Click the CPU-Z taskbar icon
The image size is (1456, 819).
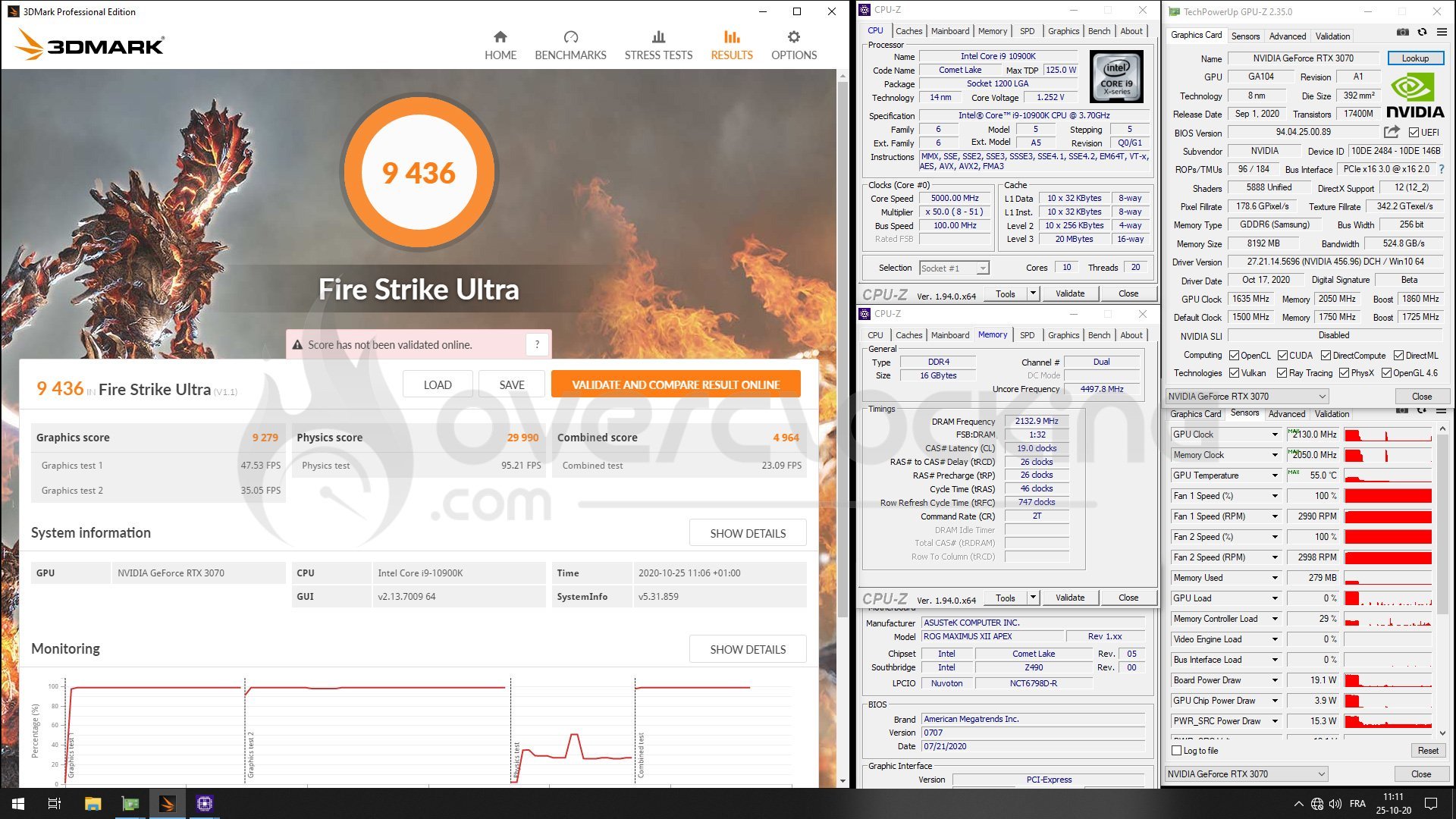pos(204,804)
